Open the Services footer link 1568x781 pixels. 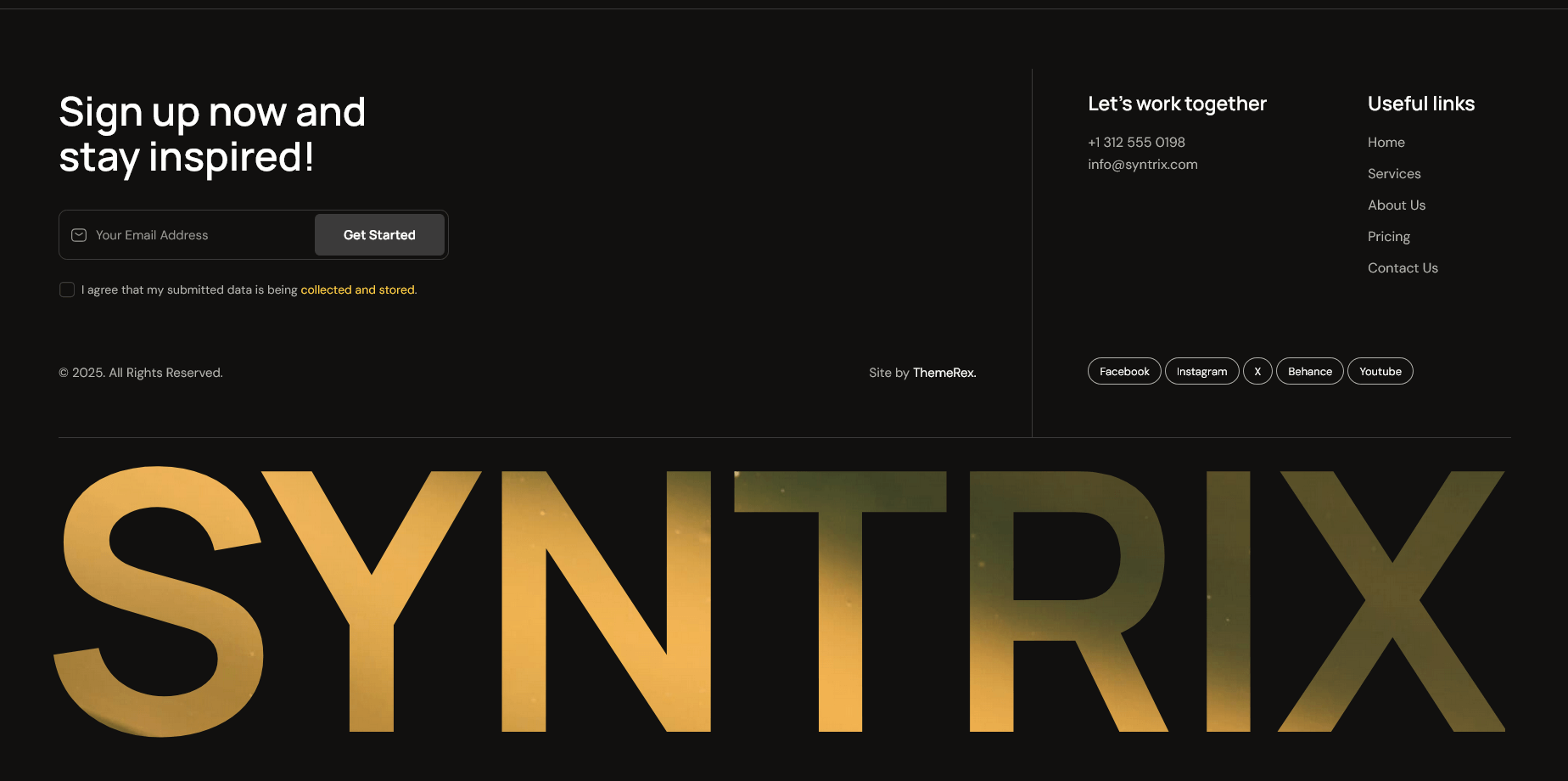[x=1393, y=174]
